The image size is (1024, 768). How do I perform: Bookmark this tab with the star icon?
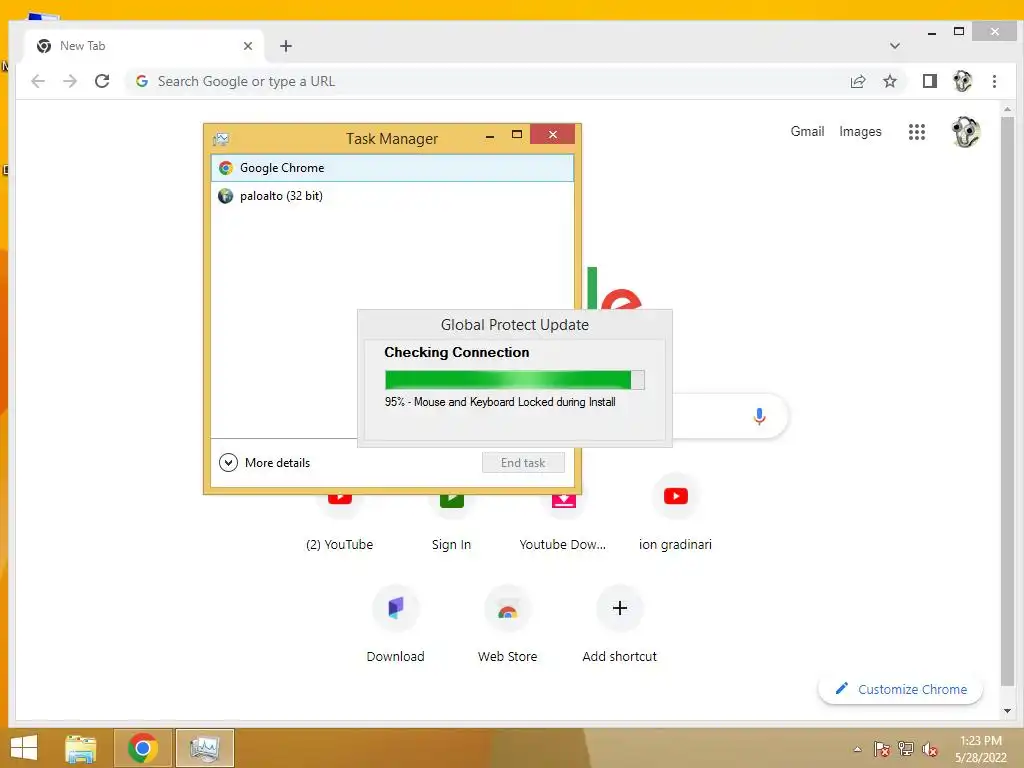[889, 81]
